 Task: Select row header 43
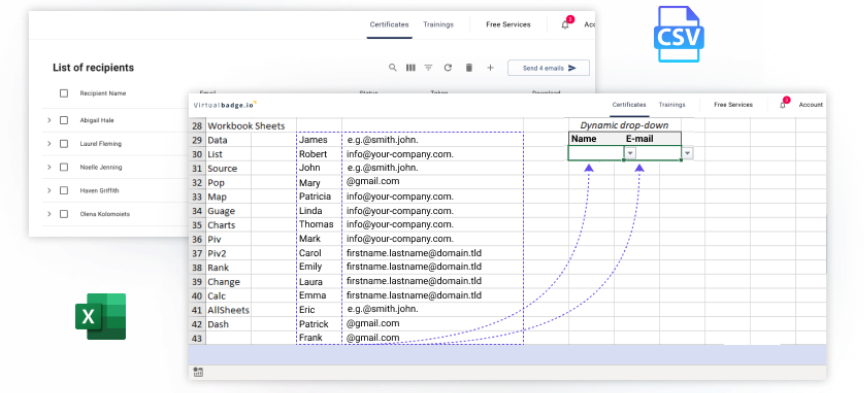(x=197, y=338)
